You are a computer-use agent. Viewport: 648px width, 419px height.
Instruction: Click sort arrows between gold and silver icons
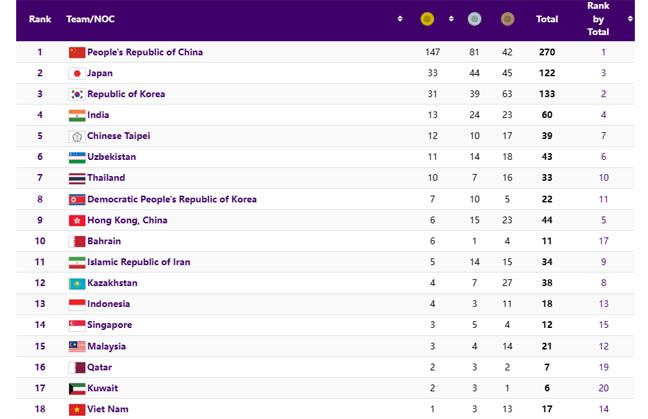point(451,18)
